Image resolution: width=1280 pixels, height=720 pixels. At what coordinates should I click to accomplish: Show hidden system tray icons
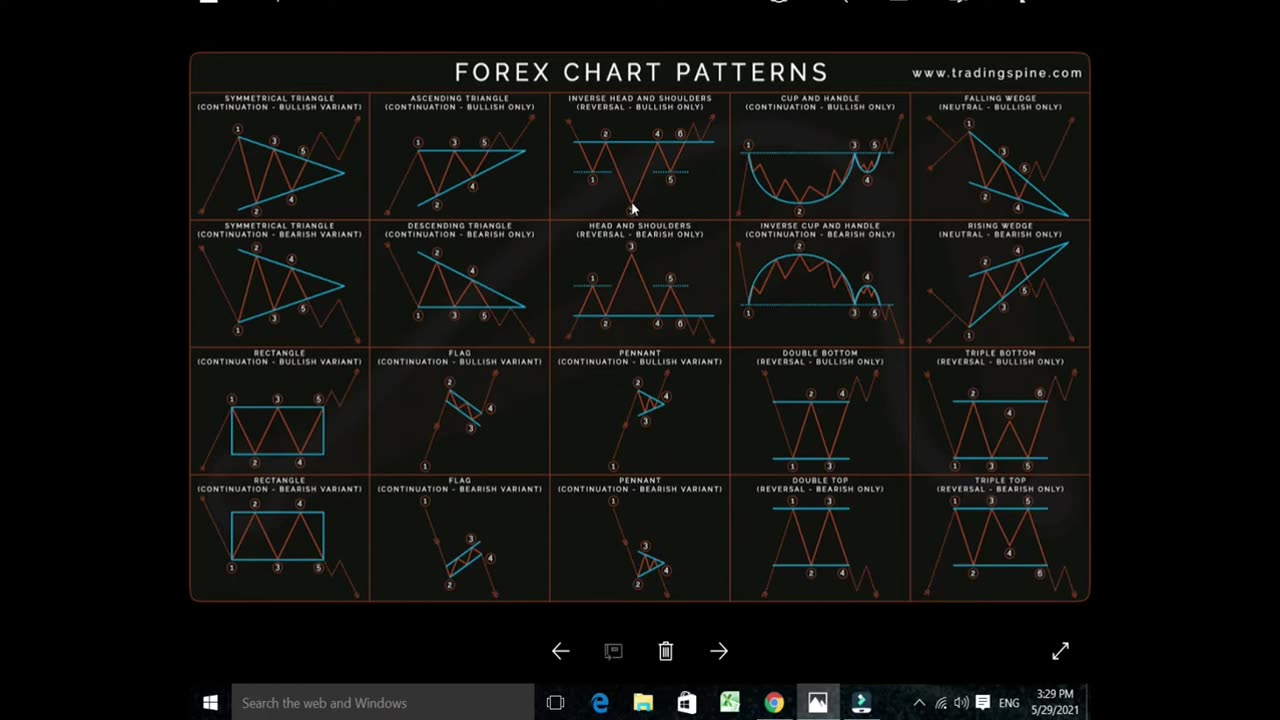click(x=919, y=703)
